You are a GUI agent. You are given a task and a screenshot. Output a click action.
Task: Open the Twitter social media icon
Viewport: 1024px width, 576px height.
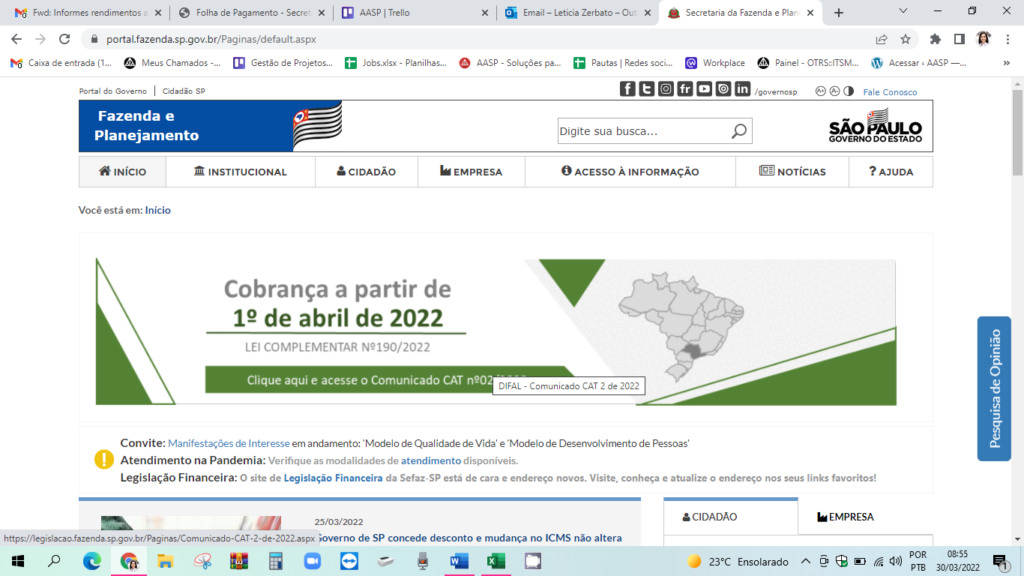tap(647, 89)
